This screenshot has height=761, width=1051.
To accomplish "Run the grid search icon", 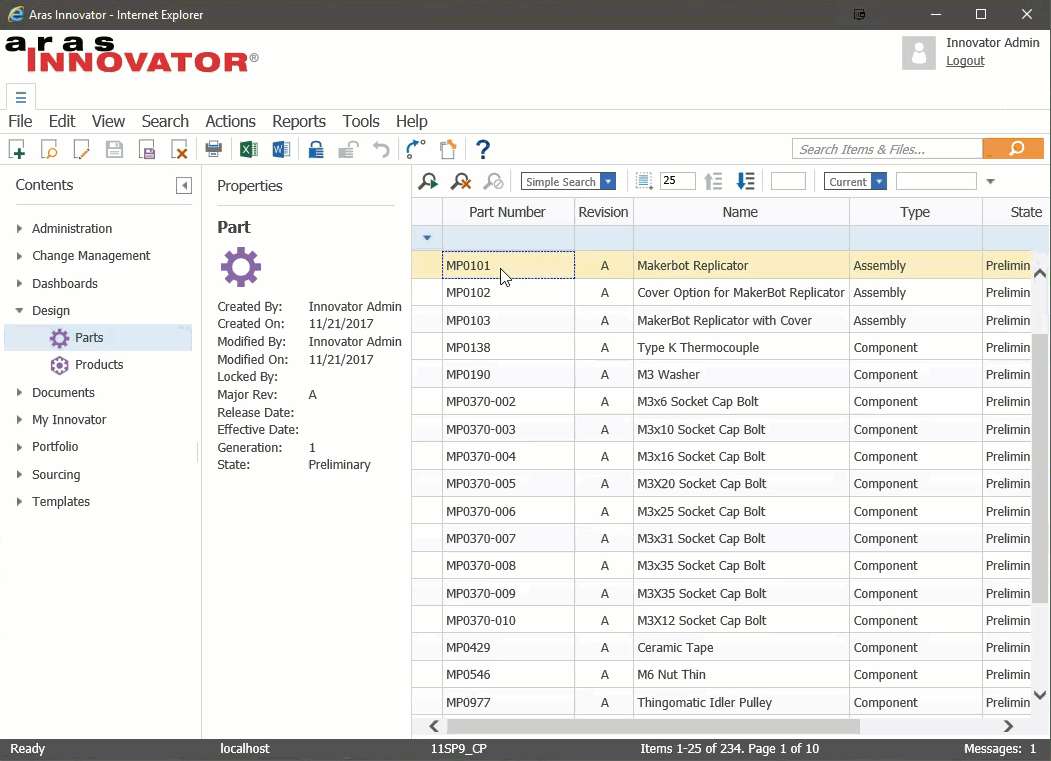I will [428, 181].
